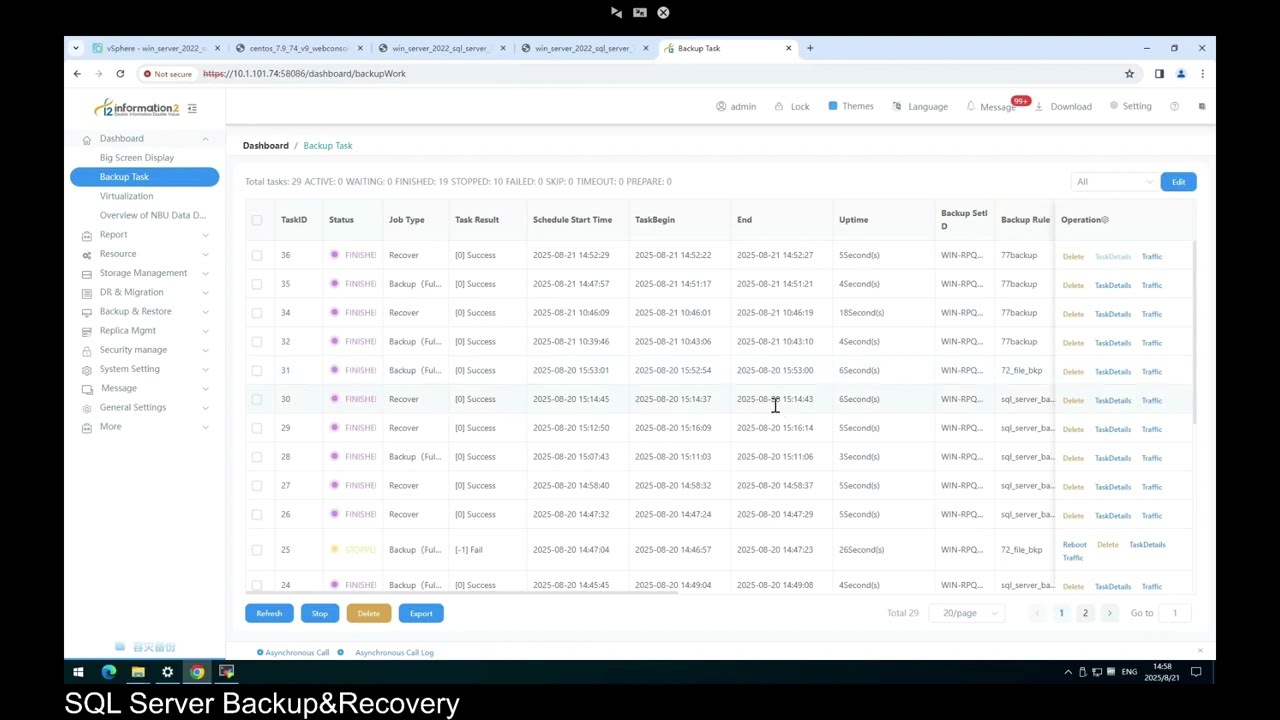Screen dimensions: 1280x720
Task: Launch Microsoft Edge from the taskbar
Action: point(108,672)
